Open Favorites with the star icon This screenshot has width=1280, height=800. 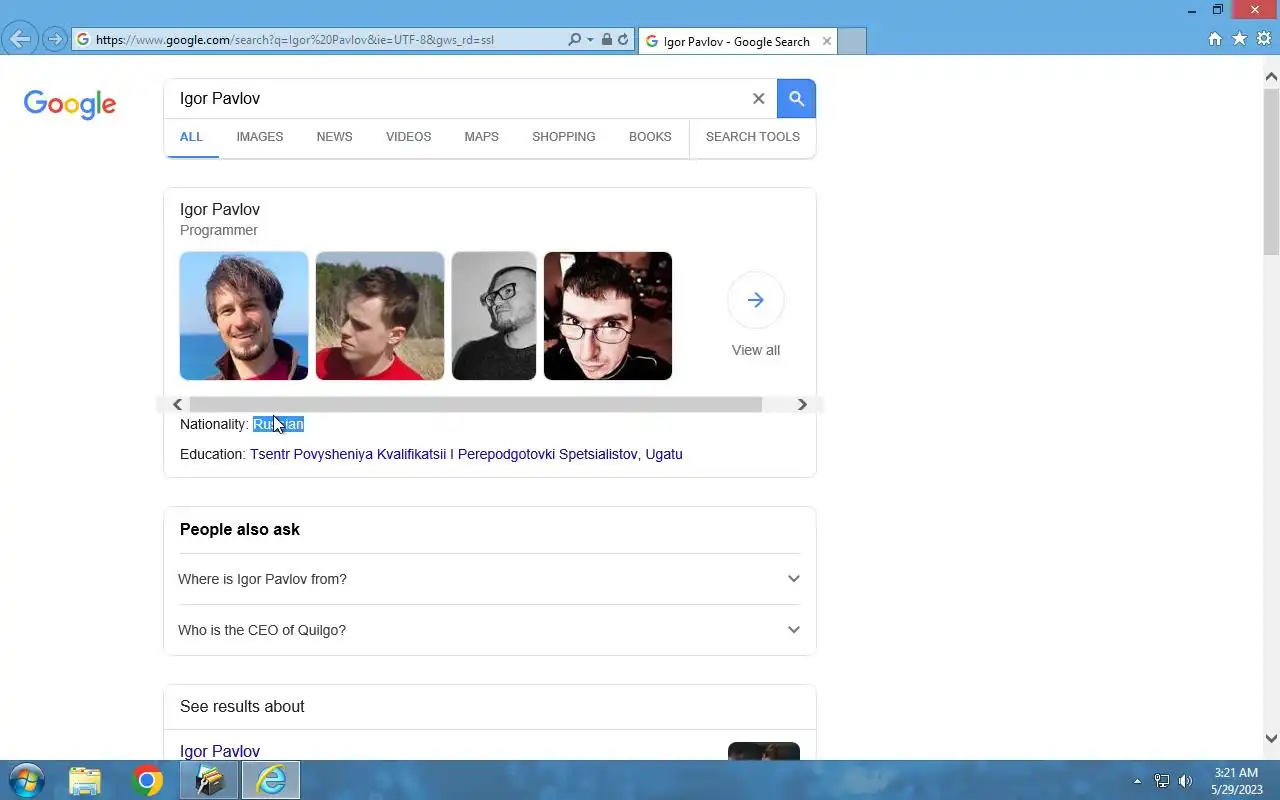[x=1239, y=39]
